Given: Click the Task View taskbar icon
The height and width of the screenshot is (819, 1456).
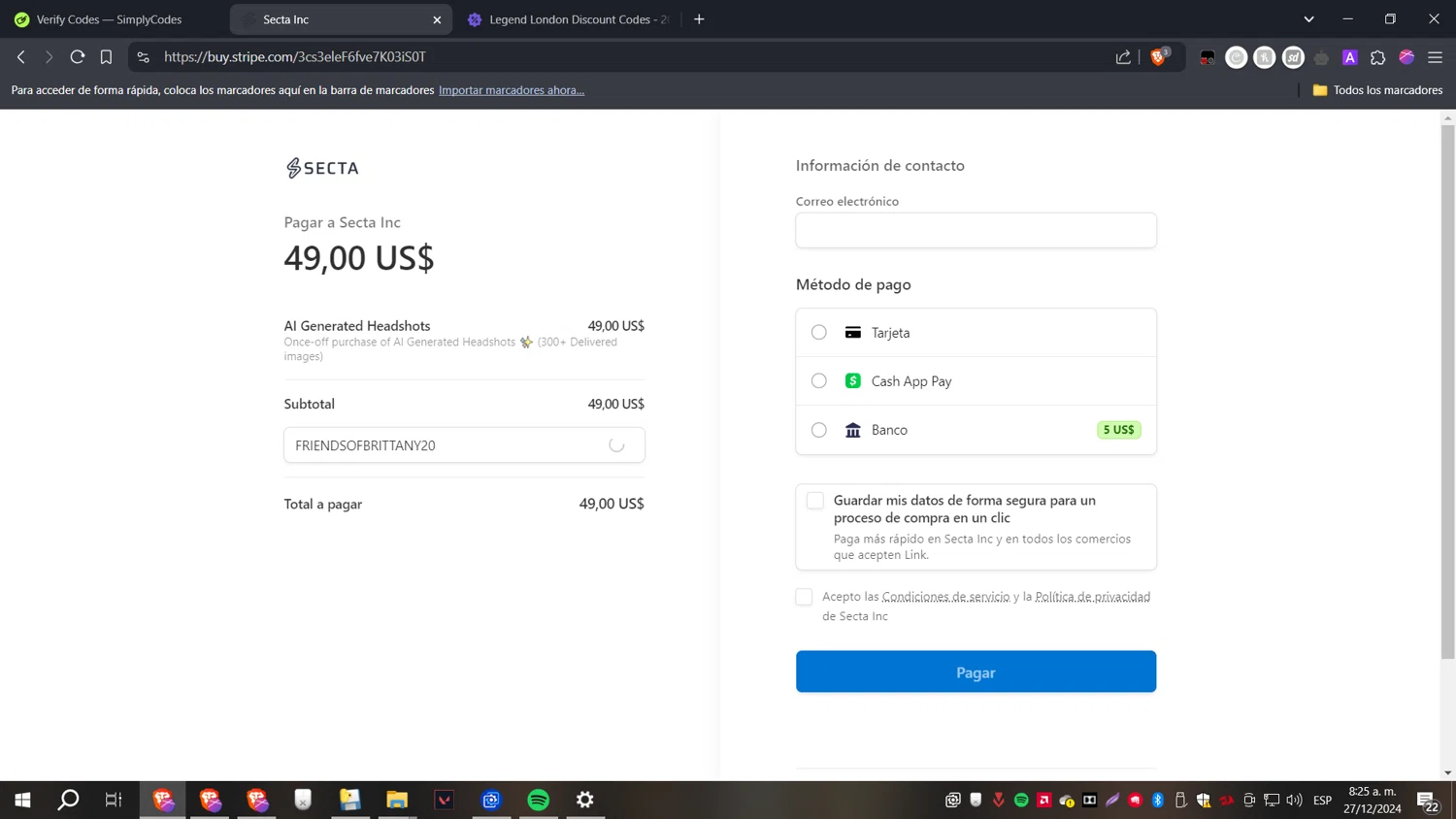Looking at the screenshot, I should click(114, 800).
